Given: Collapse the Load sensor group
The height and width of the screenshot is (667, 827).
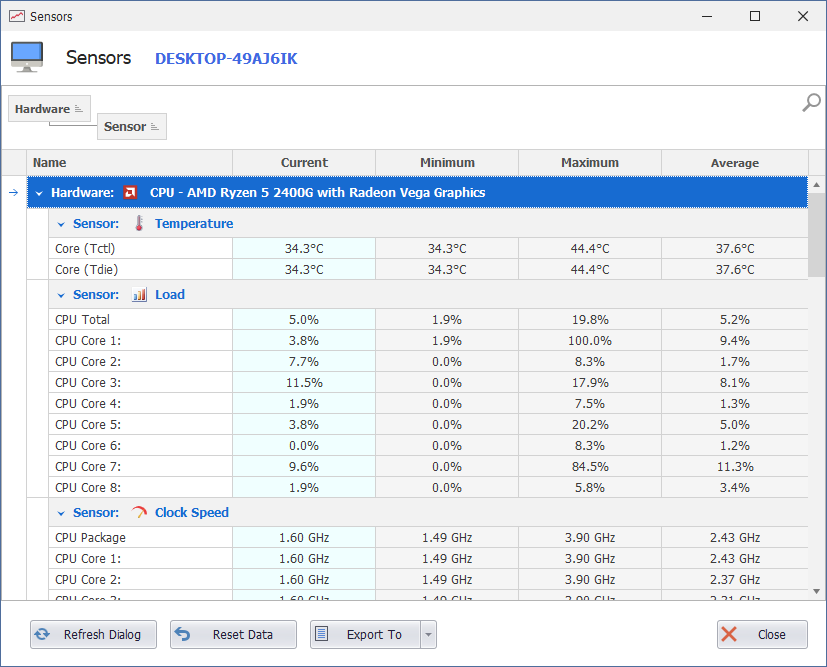Looking at the screenshot, I should click(61, 295).
